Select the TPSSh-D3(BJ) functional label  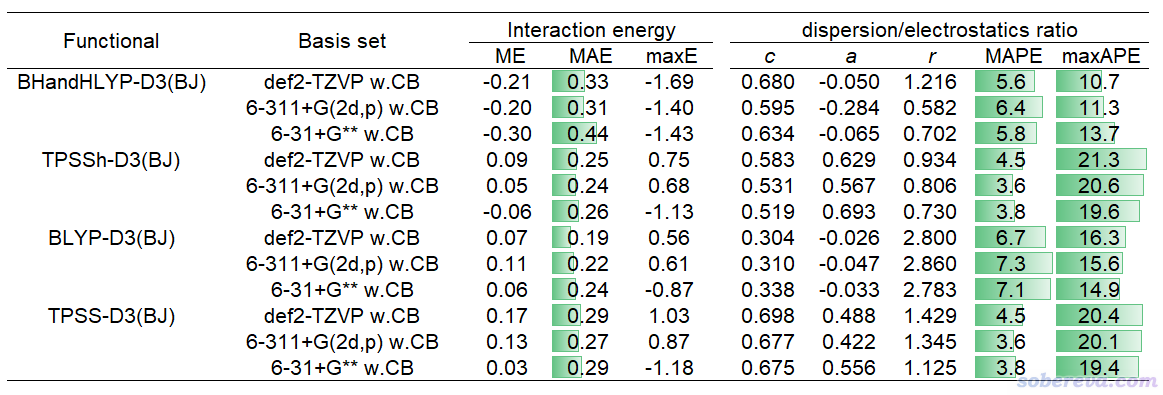111,160
